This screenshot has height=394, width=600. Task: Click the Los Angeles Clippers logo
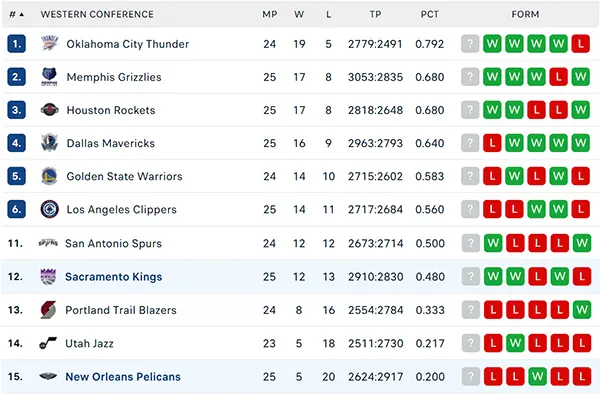(49, 209)
